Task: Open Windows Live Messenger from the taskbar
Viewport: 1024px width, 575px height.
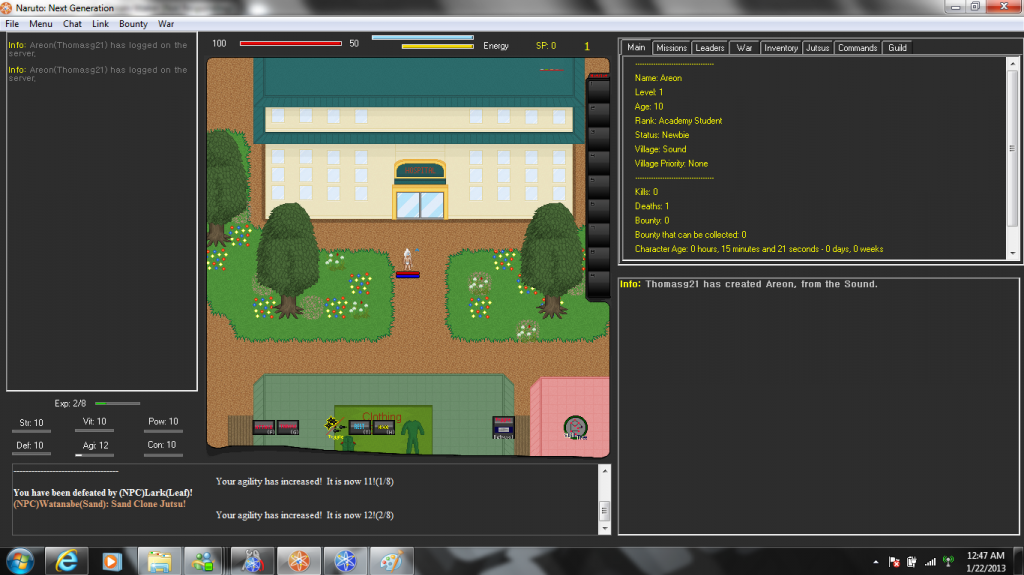Action: (204, 561)
